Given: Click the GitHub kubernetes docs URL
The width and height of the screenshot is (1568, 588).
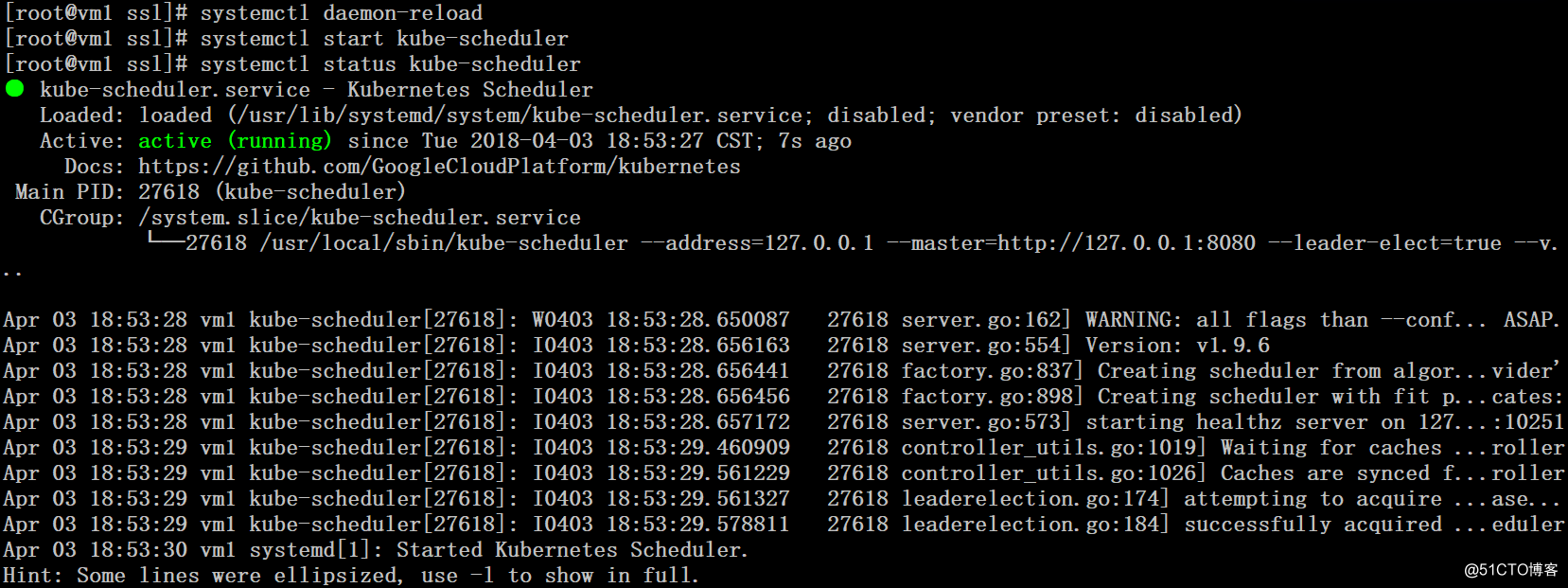Looking at the screenshot, I should [x=439, y=167].
